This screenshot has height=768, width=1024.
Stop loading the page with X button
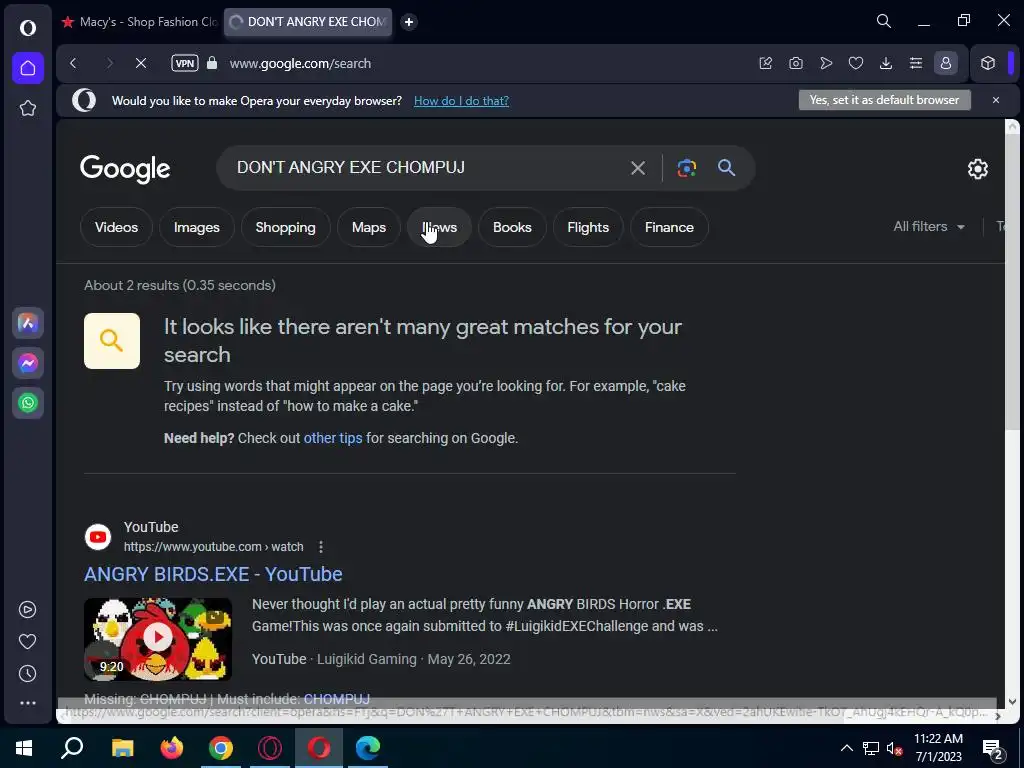[x=140, y=63]
